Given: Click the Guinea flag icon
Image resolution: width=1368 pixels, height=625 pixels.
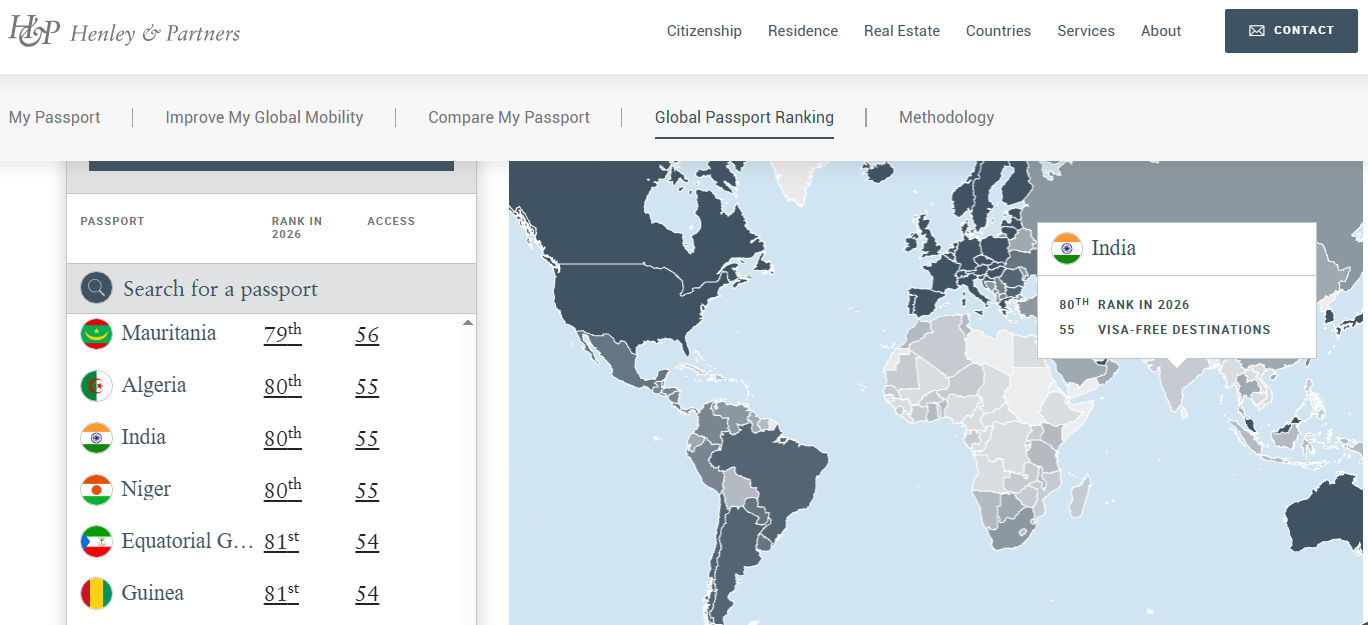Looking at the screenshot, I should pos(96,594).
